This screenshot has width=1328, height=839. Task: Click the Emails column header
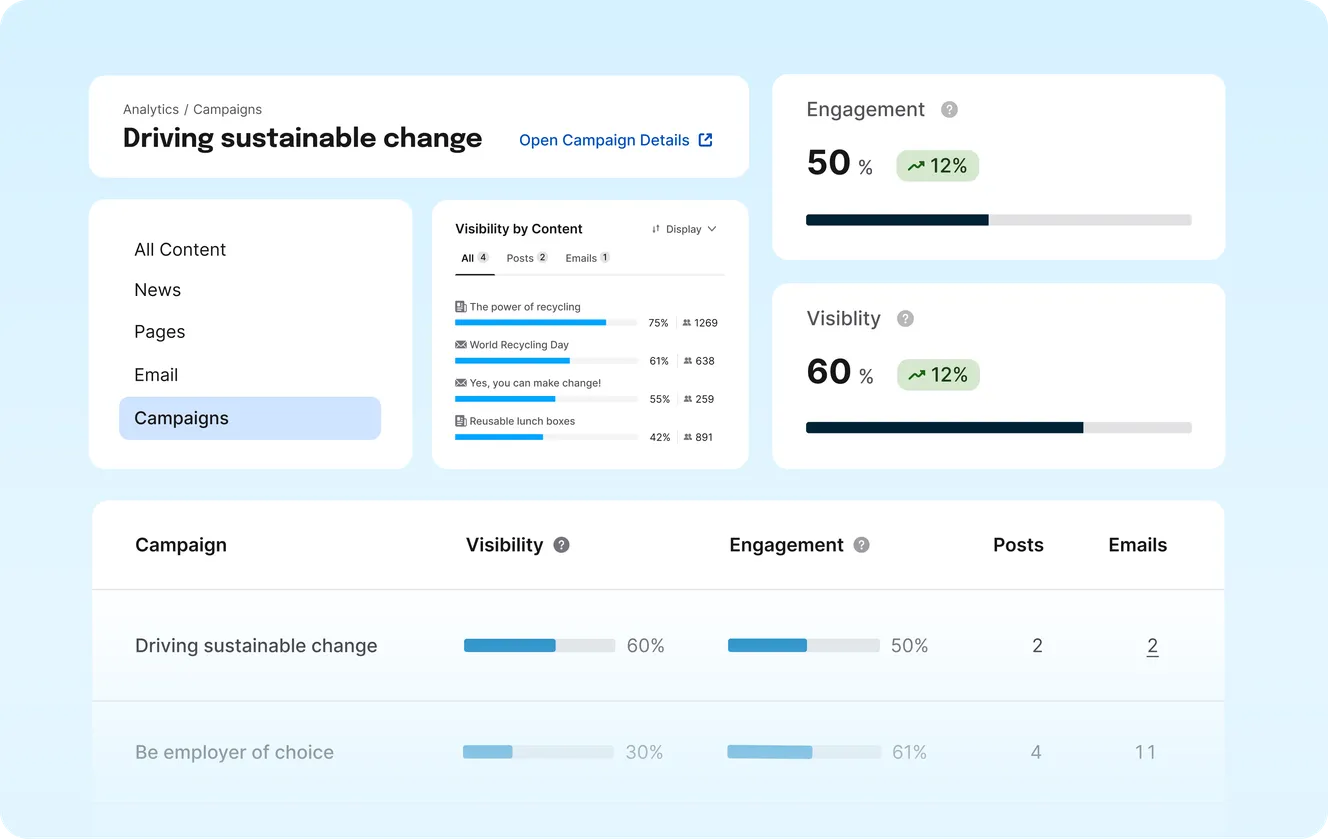[x=1138, y=545]
